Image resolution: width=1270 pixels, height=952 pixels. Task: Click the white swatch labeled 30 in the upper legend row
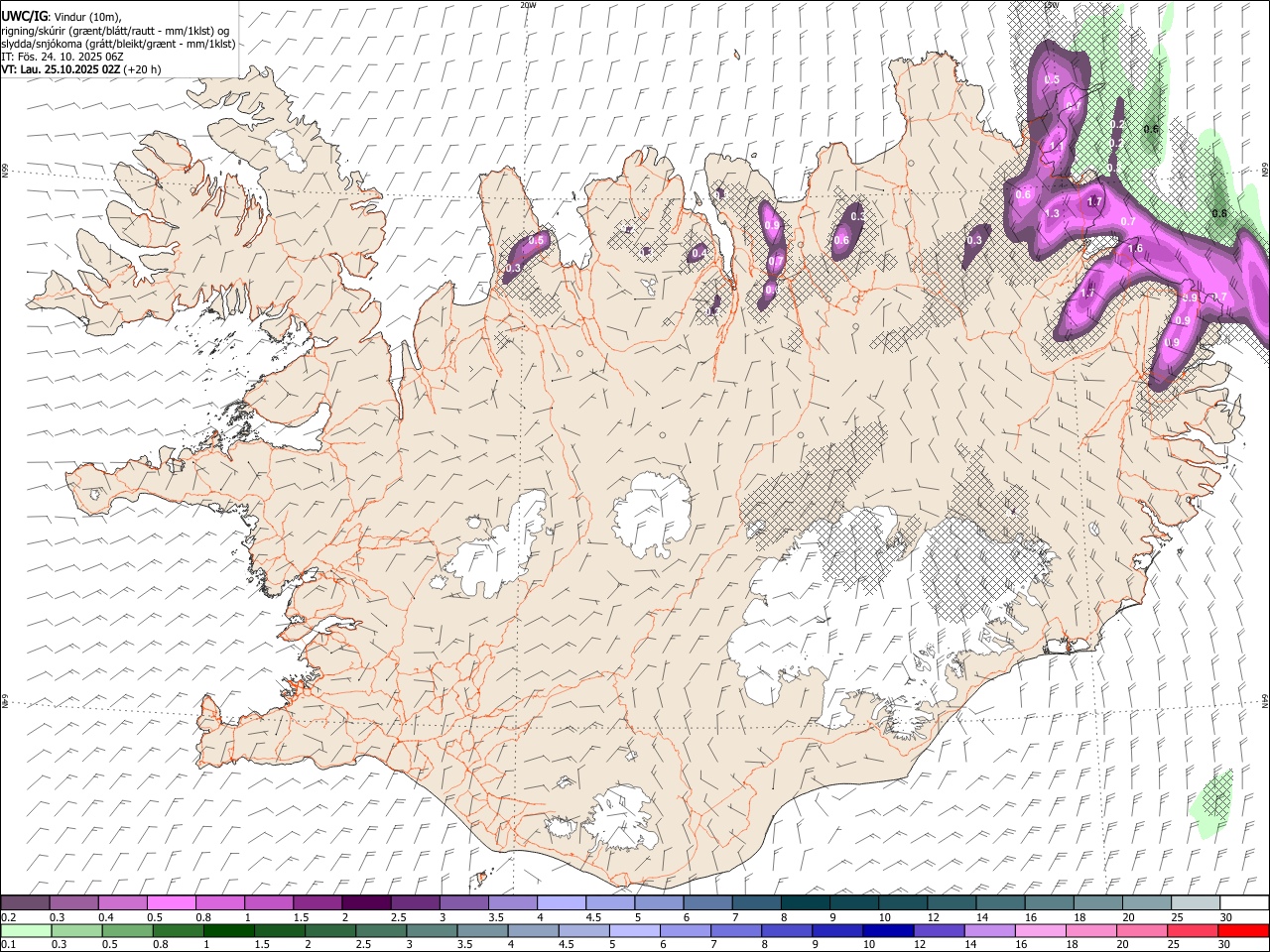click(x=1244, y=903)
